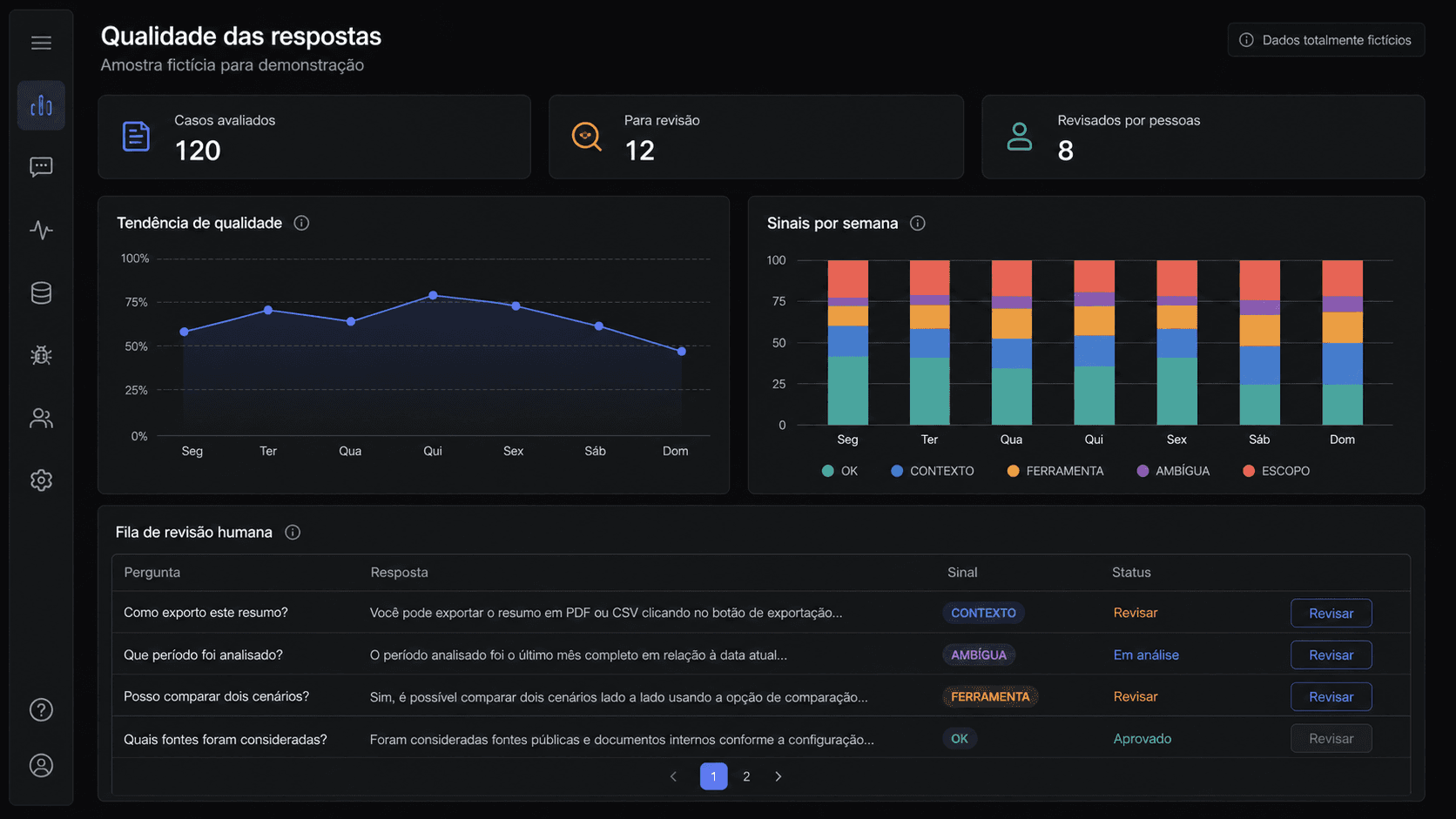Click the answer starting 'Sim, é possível comparar'
This screenshot has width=1456, height=819.
click(618, 696)
